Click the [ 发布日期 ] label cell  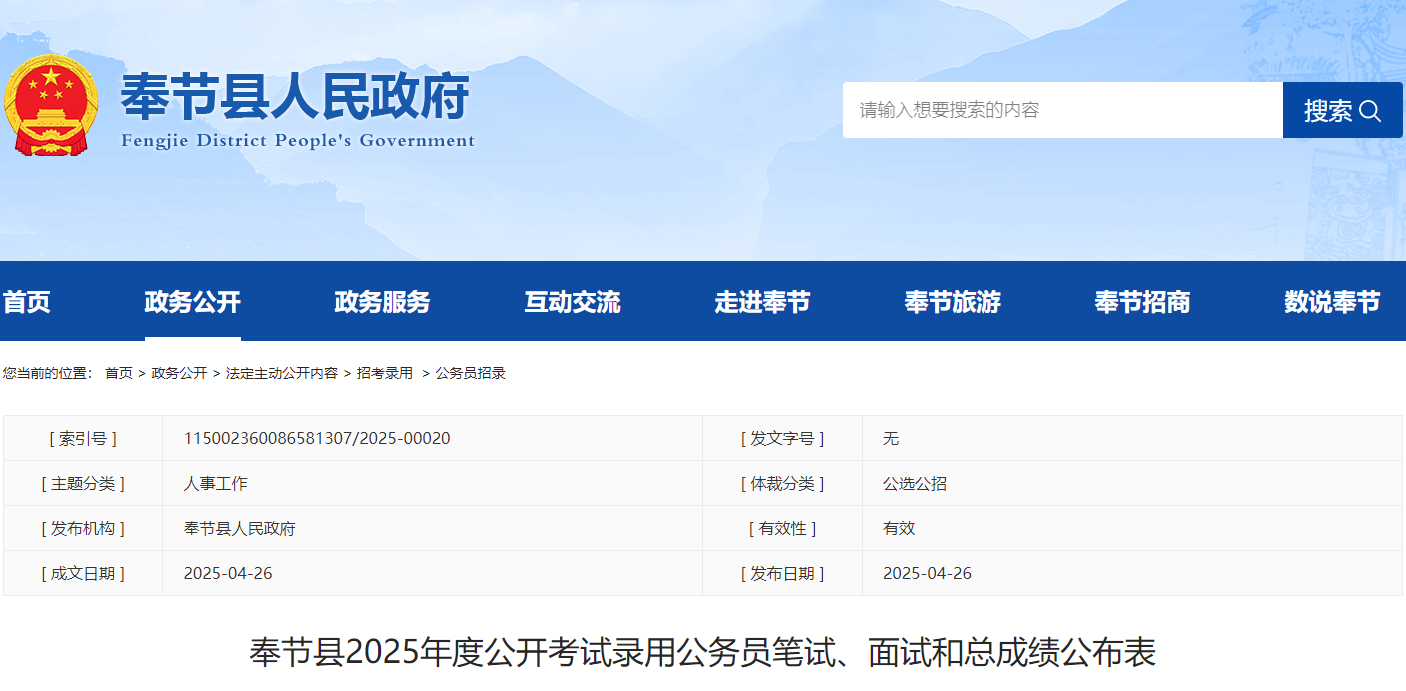click(783, 573)
